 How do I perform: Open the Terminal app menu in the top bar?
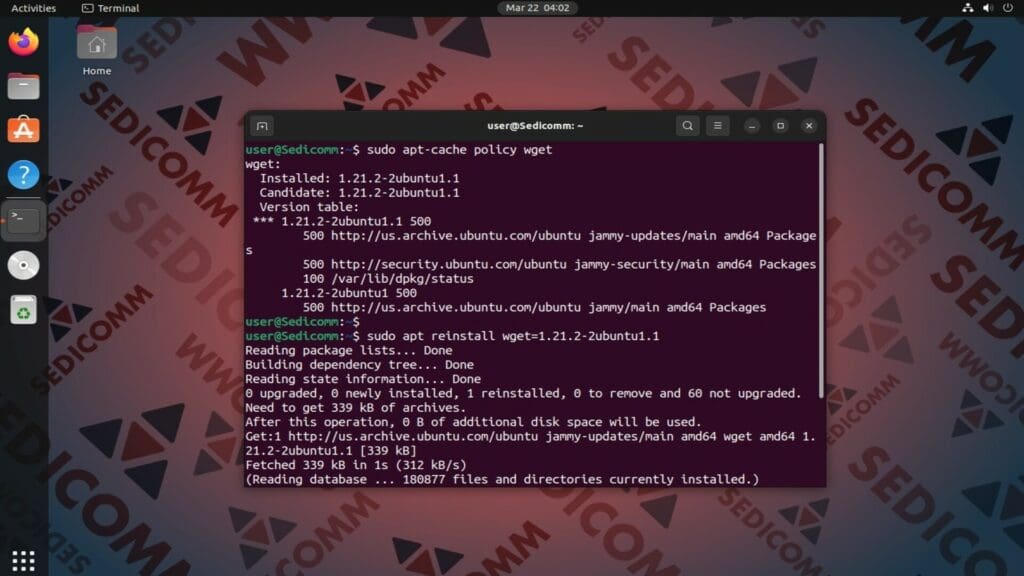click(x=110, y=8)
